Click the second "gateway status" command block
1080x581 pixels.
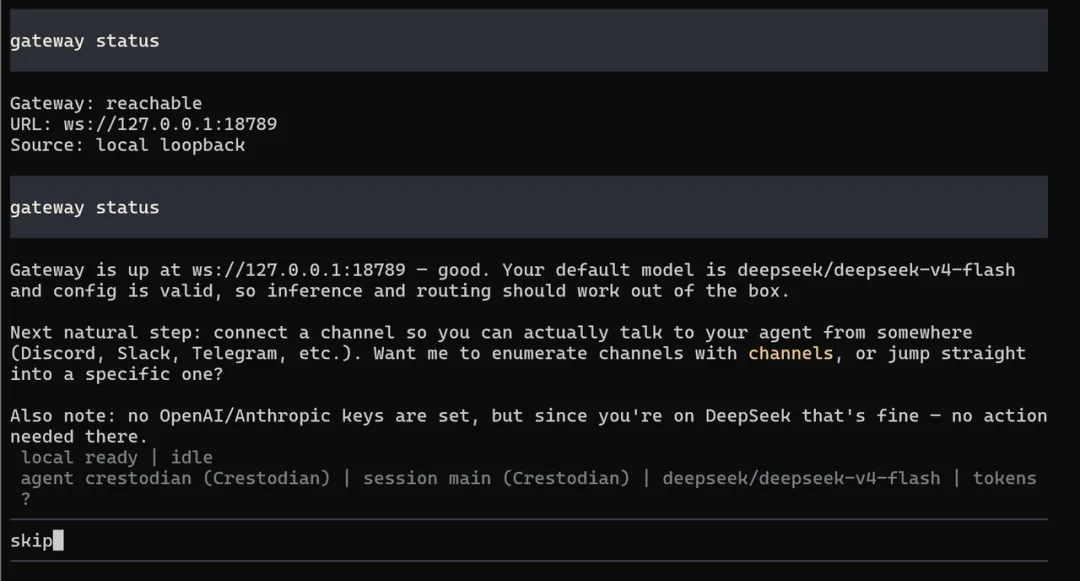point(528,207)
